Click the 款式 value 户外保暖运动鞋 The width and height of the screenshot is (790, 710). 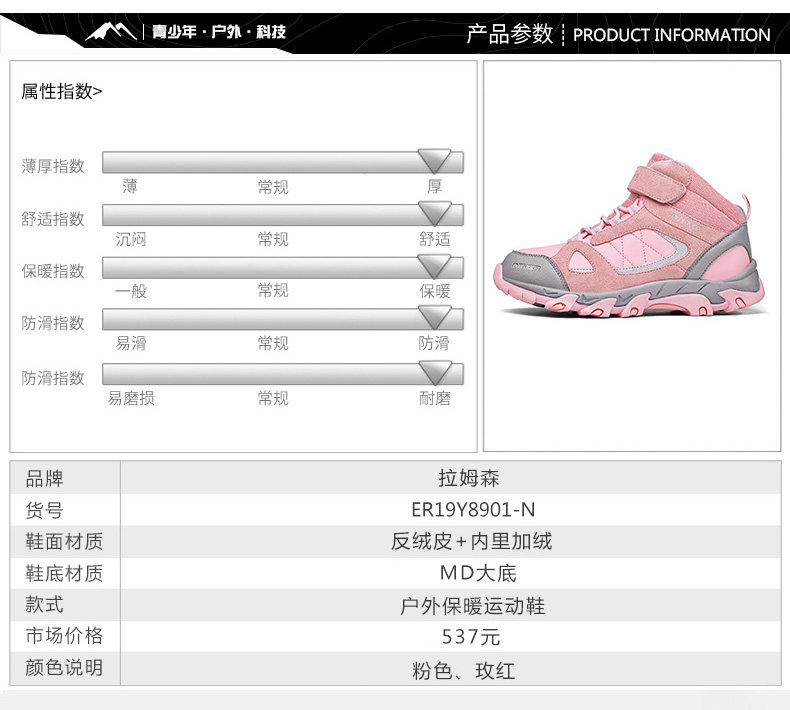[x=473, y=605]
